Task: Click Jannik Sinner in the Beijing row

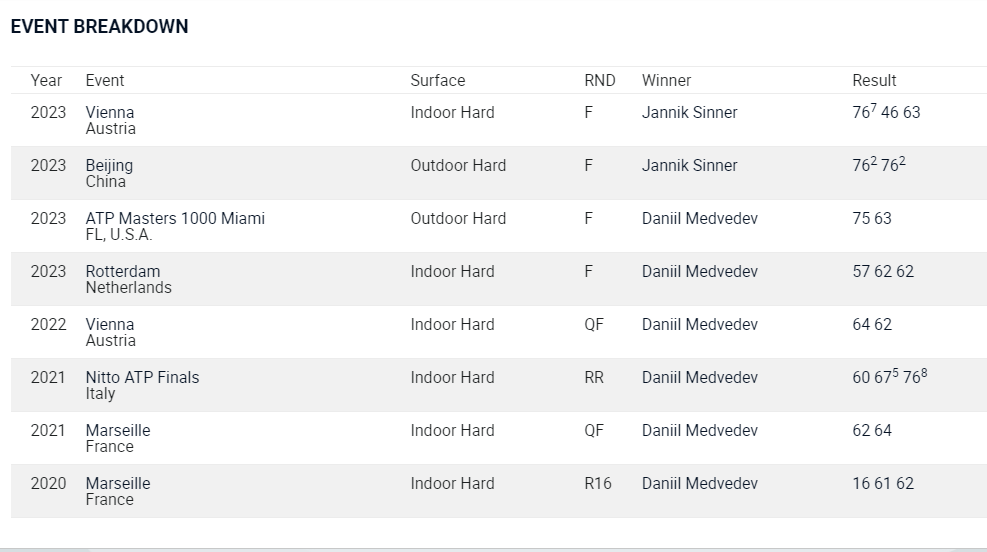Action: [689, 166]
